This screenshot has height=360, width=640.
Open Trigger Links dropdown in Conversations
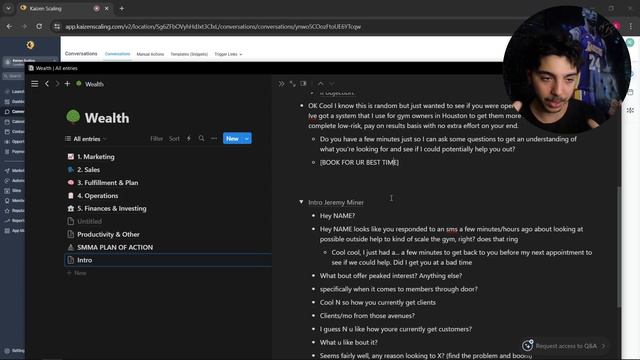coord(228,54)
